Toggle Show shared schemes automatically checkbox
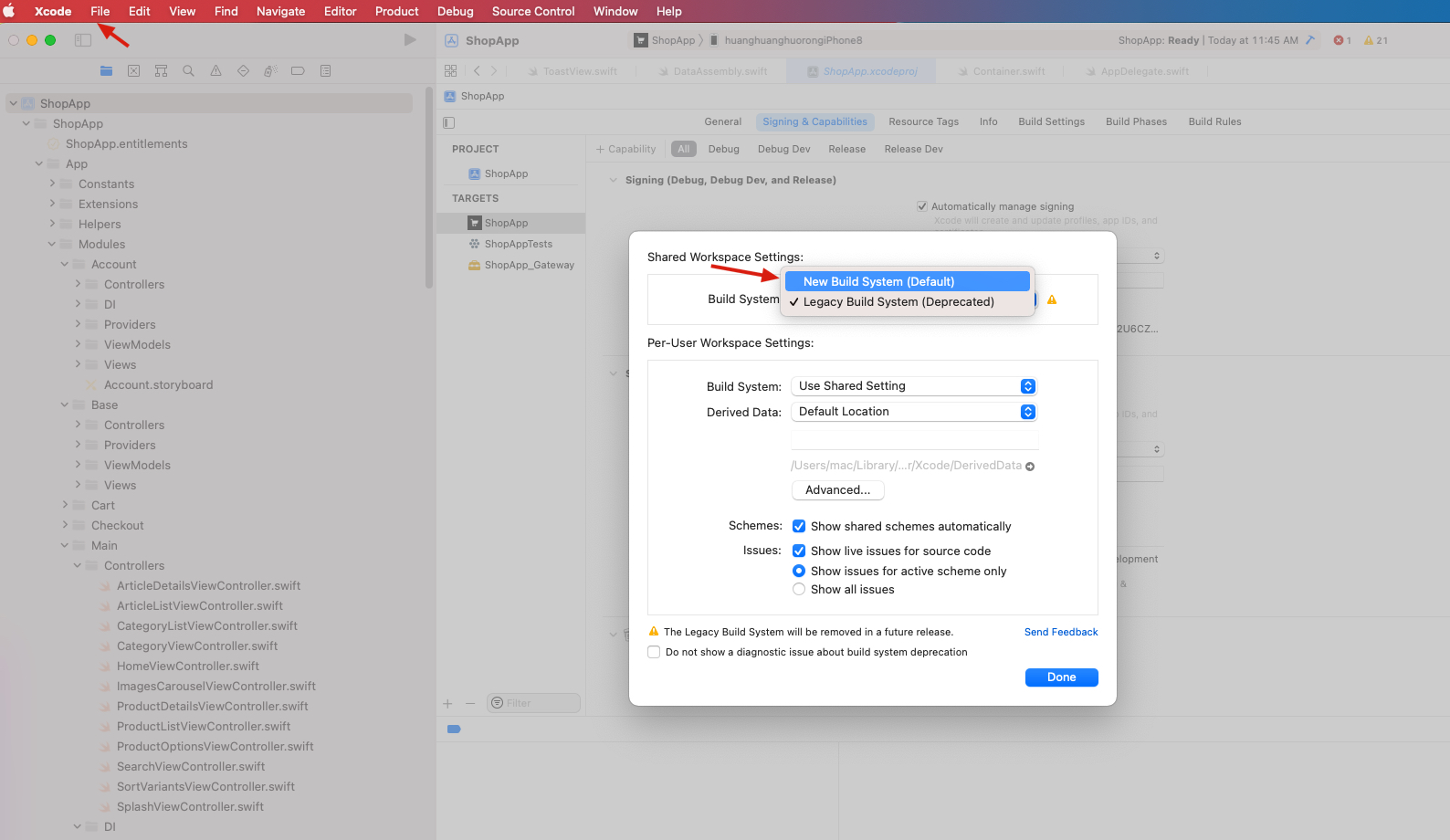The height and width of the screenshot is (840, 1450). (x=799, y=526)
